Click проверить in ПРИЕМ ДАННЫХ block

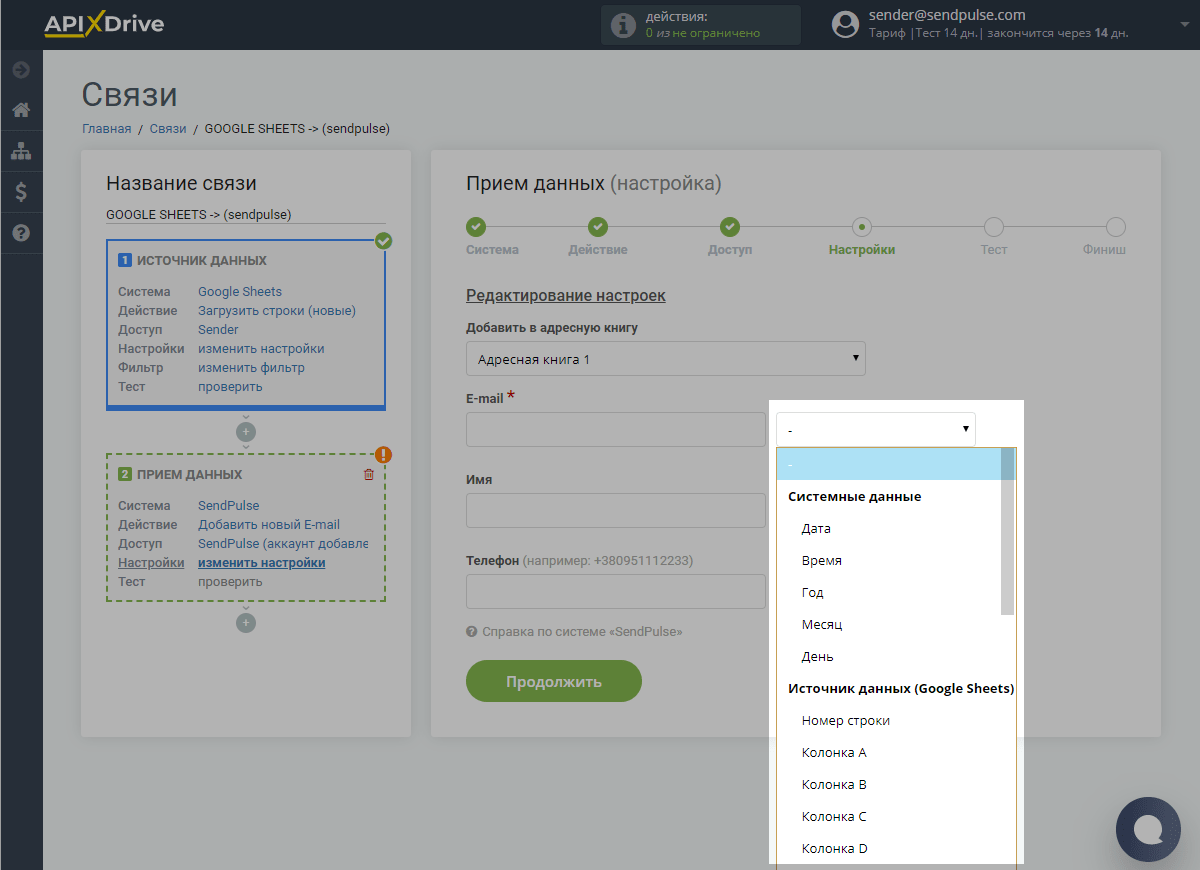(230, 582)
